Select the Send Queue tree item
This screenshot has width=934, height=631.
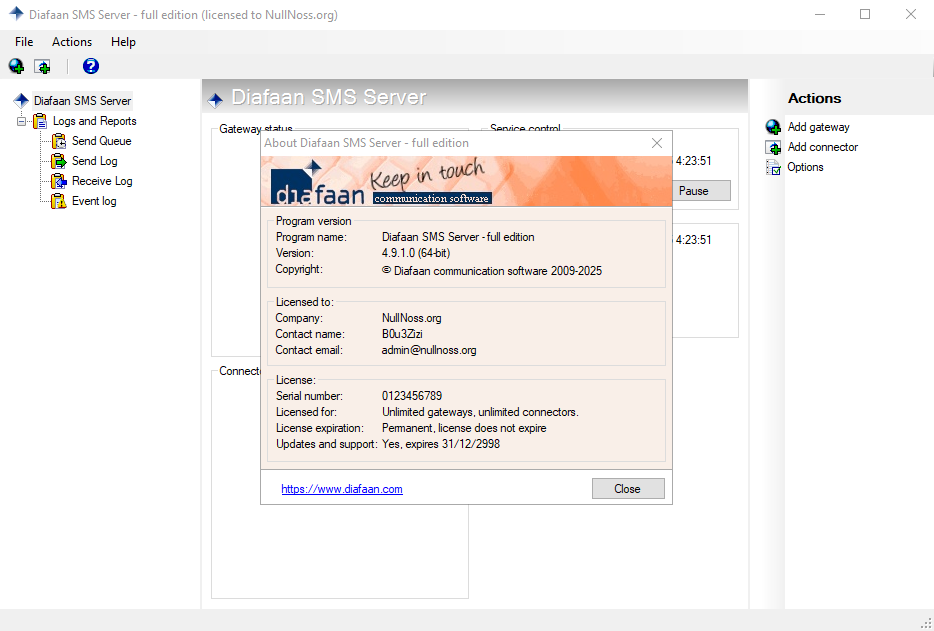[102, 141]
